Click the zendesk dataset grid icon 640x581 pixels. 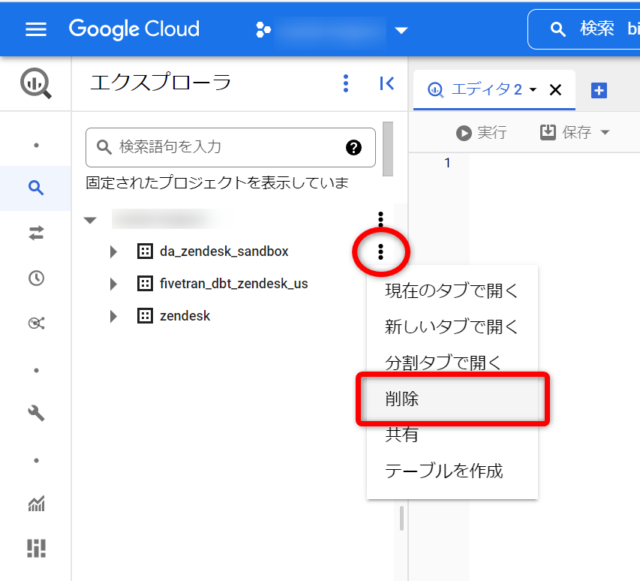[x=144, y=316]
